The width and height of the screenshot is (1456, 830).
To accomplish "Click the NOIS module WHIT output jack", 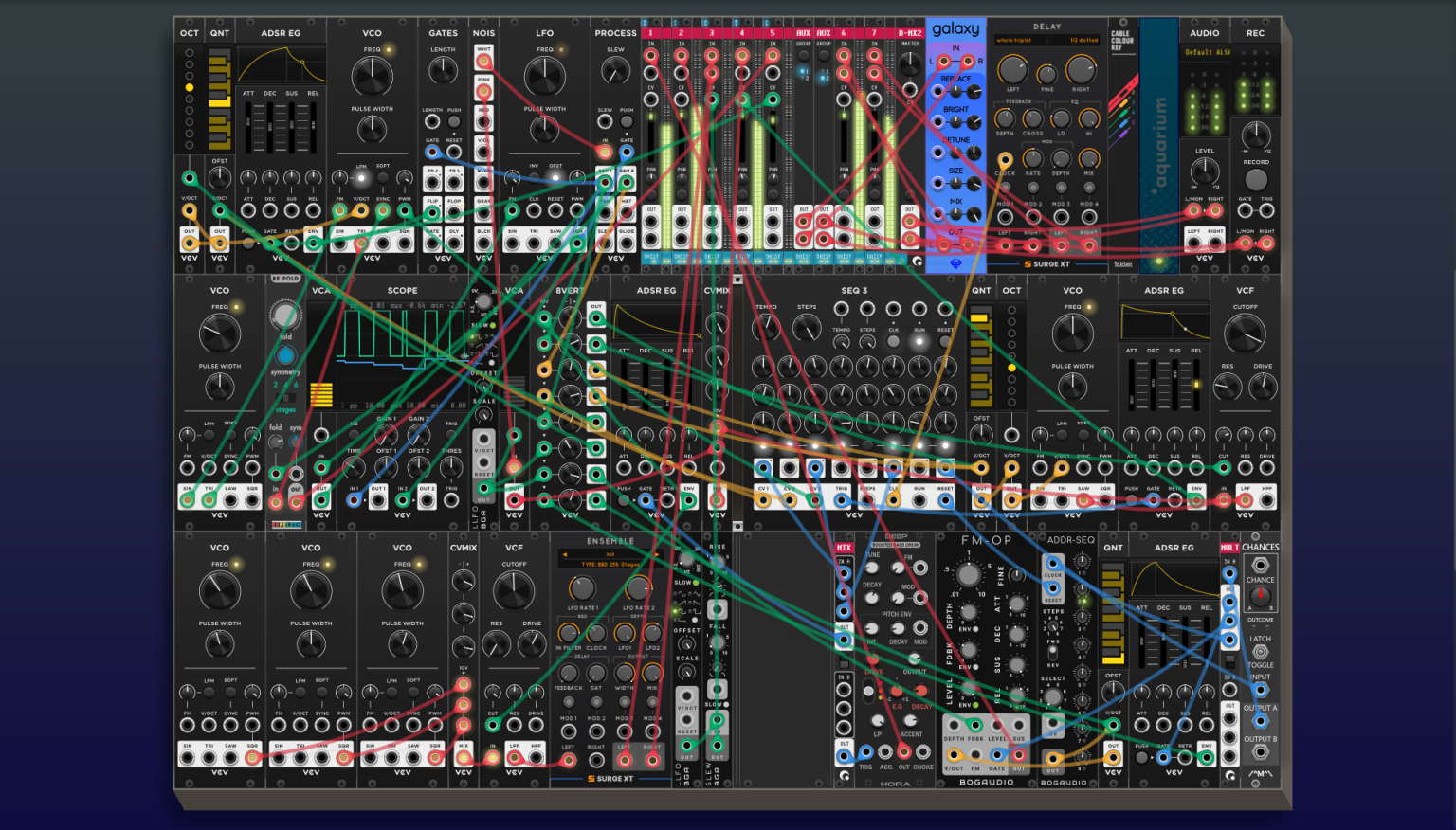I will 483,62.
